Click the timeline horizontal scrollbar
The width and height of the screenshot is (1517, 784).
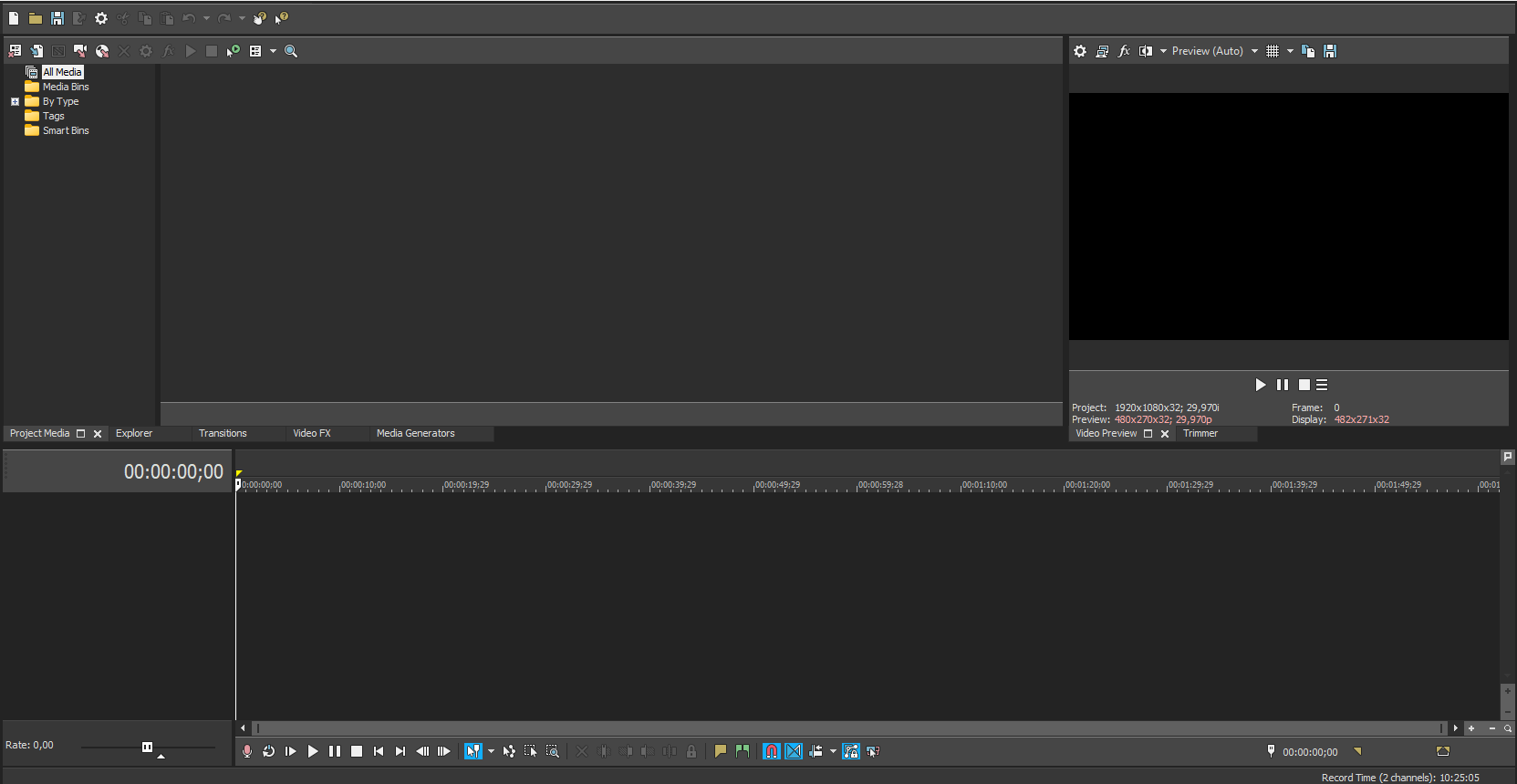848,728
